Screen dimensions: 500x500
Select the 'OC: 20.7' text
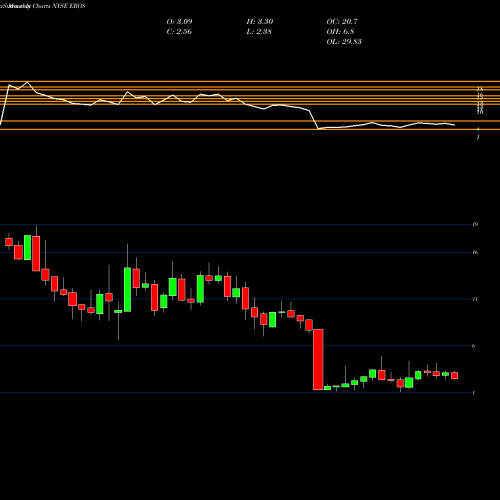click(x=342, y=22)
